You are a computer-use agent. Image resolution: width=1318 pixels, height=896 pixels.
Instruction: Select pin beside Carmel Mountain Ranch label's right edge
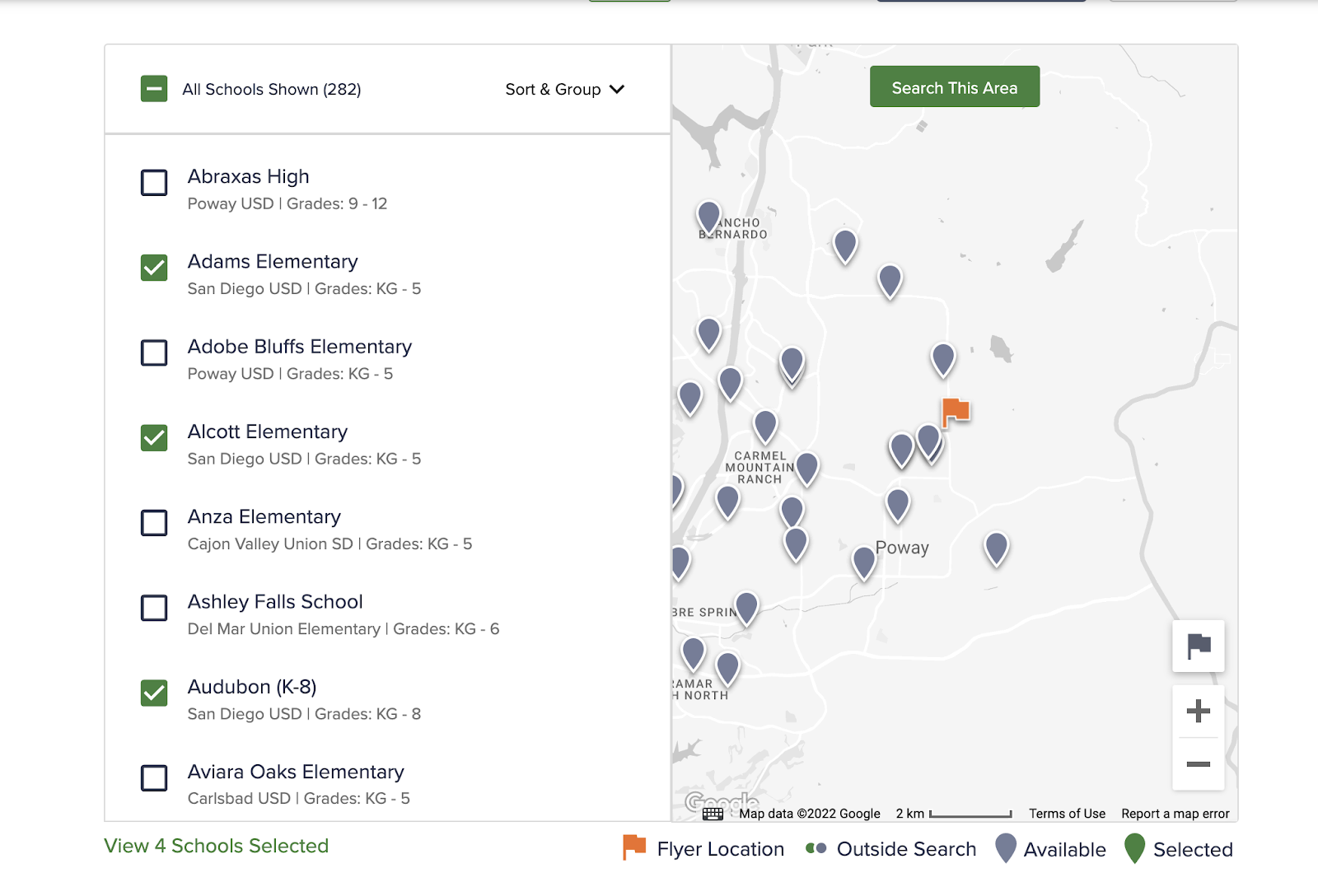coord(807,469)
